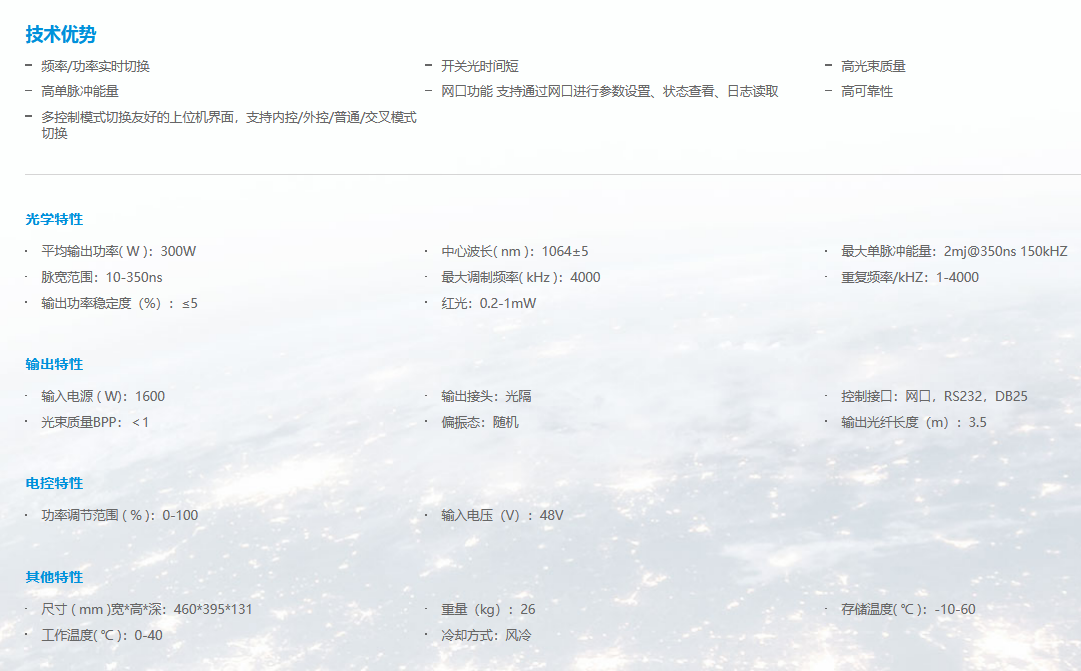
Task: Select the 高单脉冲能量 advantage text
Action: coord(80,91)
